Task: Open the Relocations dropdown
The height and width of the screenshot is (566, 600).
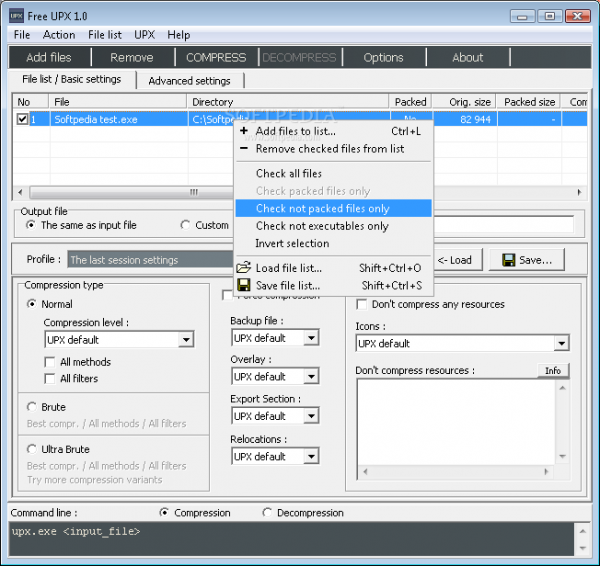Action: click(x=311, y=456)
